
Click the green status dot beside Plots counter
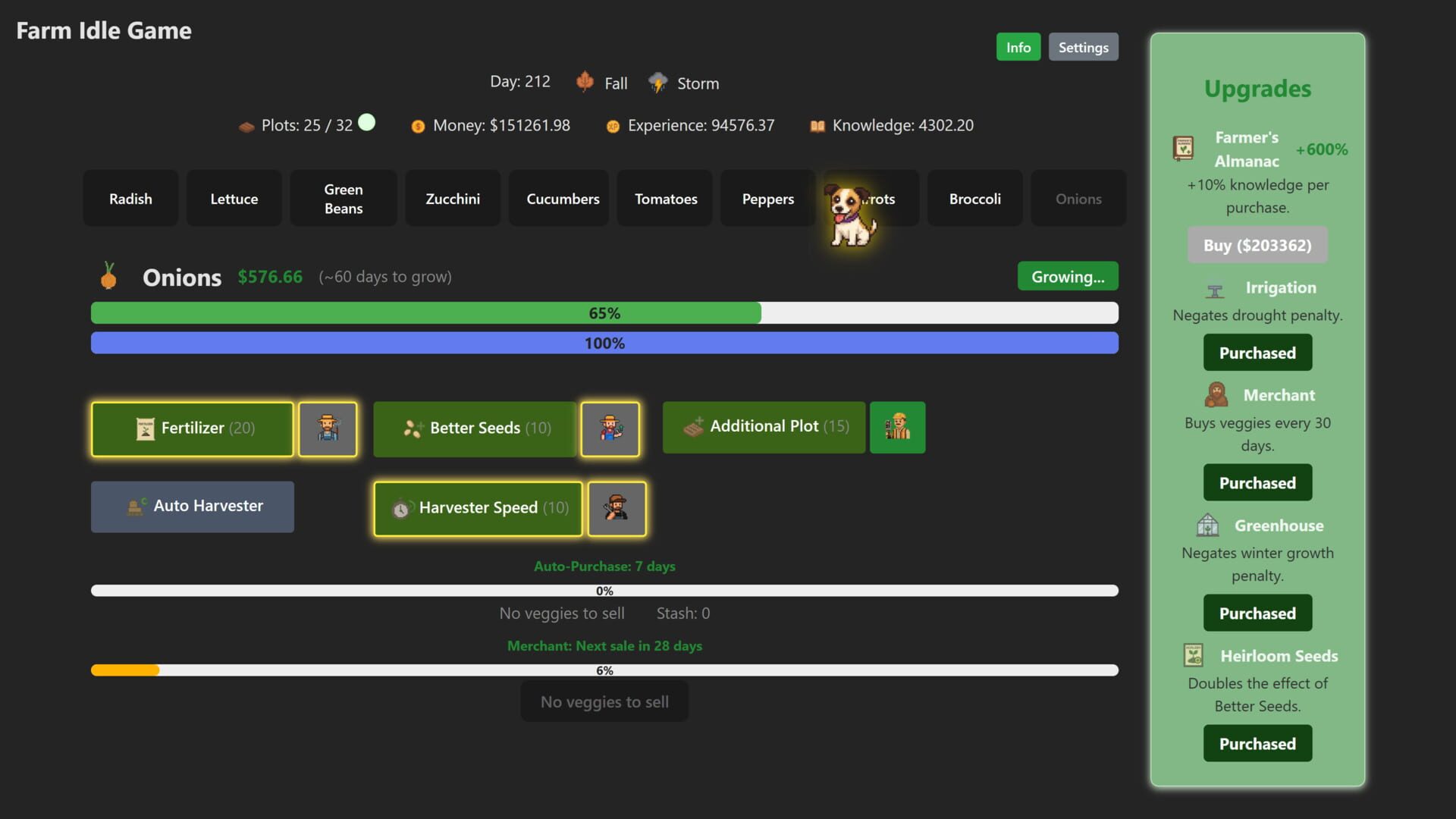click(x=366, y=120)
